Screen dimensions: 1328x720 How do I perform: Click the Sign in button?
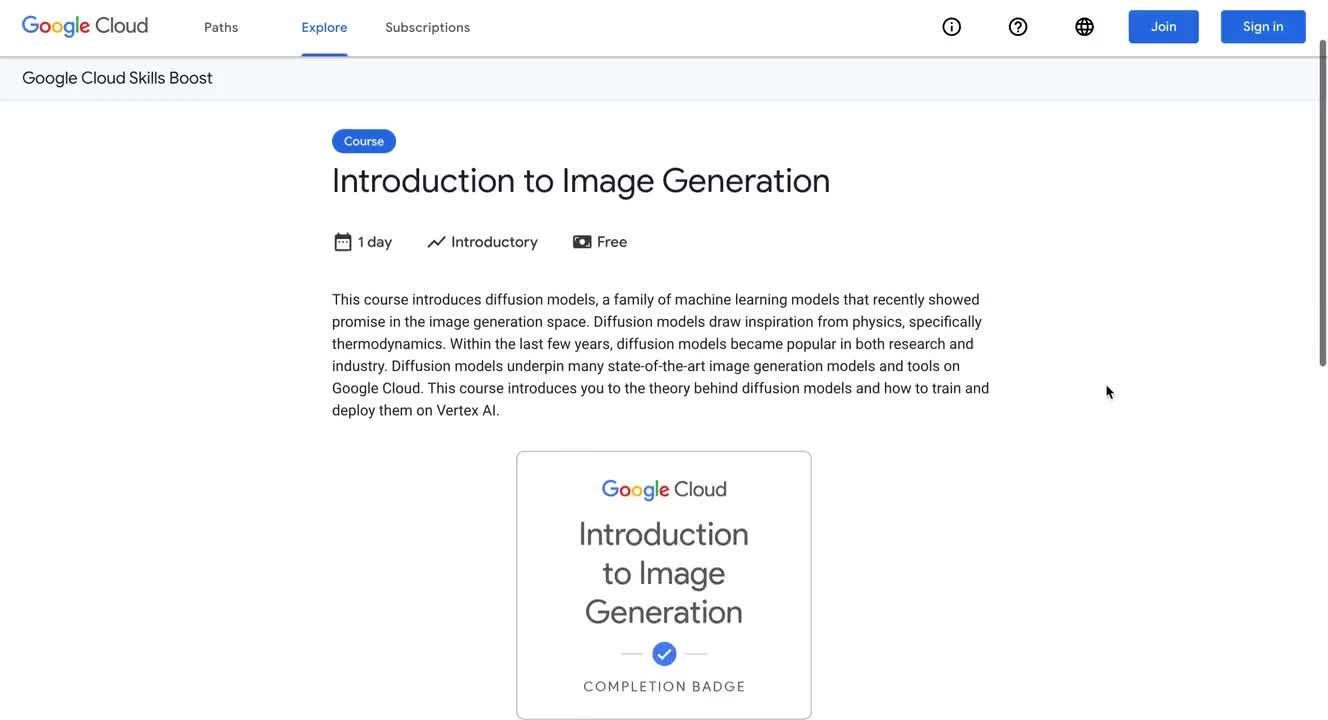tap(1263, 27)
